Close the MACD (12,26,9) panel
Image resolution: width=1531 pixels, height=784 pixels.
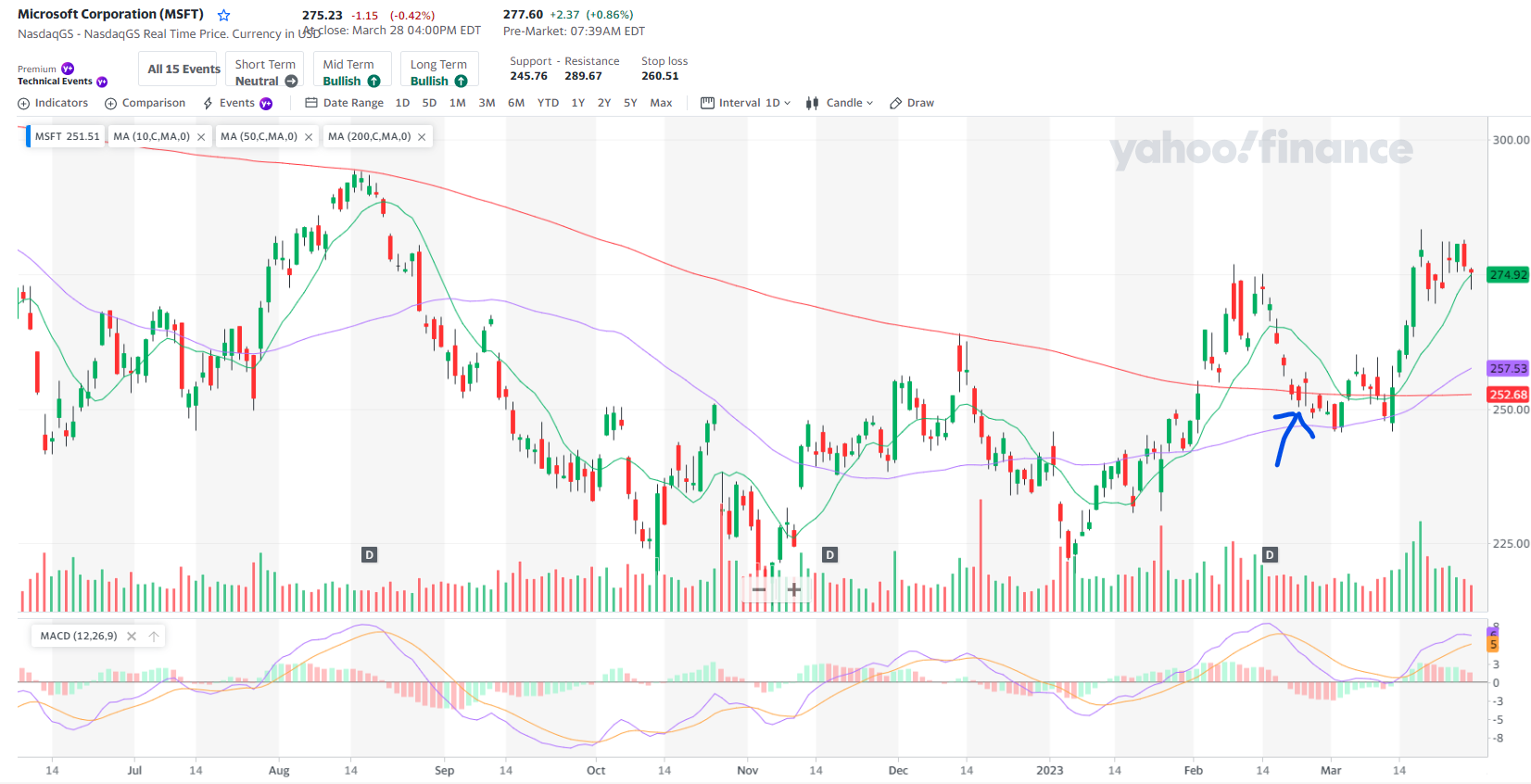pos(132,636)
